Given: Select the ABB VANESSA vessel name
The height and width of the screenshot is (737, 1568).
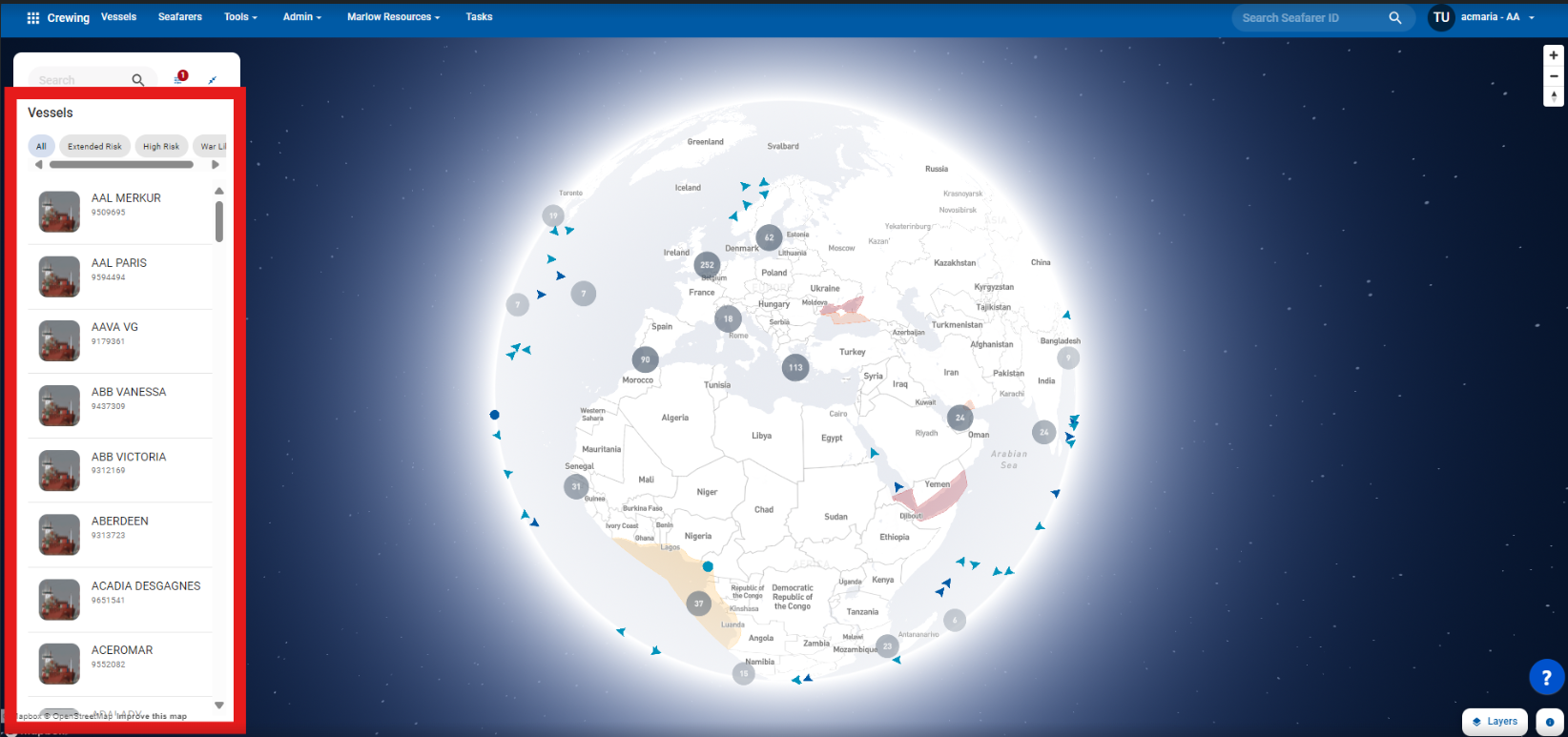Looking at the screenshot, I should point(129,392).
